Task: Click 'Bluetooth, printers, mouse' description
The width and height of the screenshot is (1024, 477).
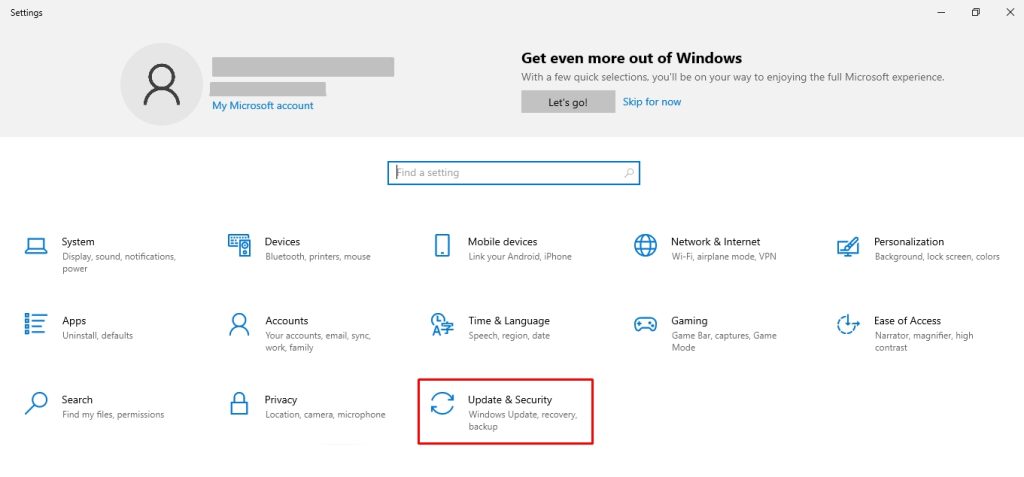Action: 317,257
